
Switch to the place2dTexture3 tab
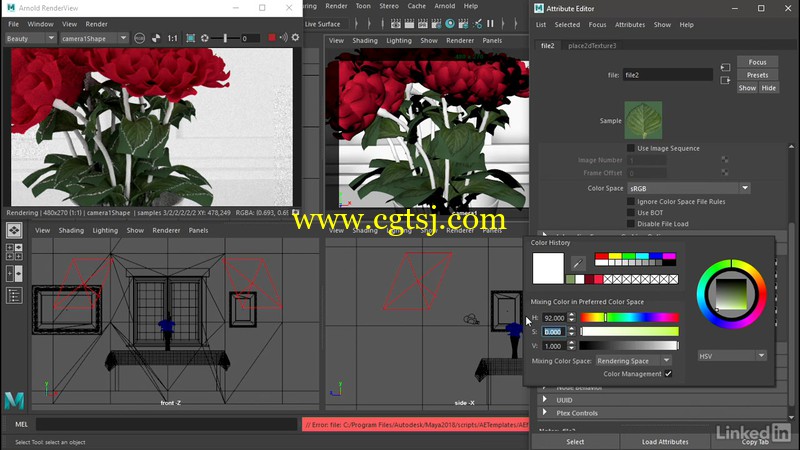pos(592,45)
